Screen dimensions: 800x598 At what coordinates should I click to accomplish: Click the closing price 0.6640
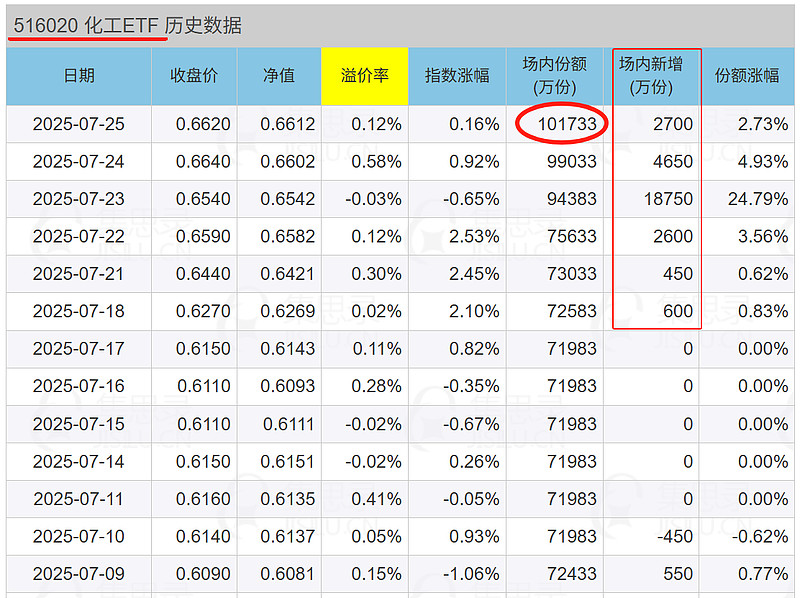[203, 162]
